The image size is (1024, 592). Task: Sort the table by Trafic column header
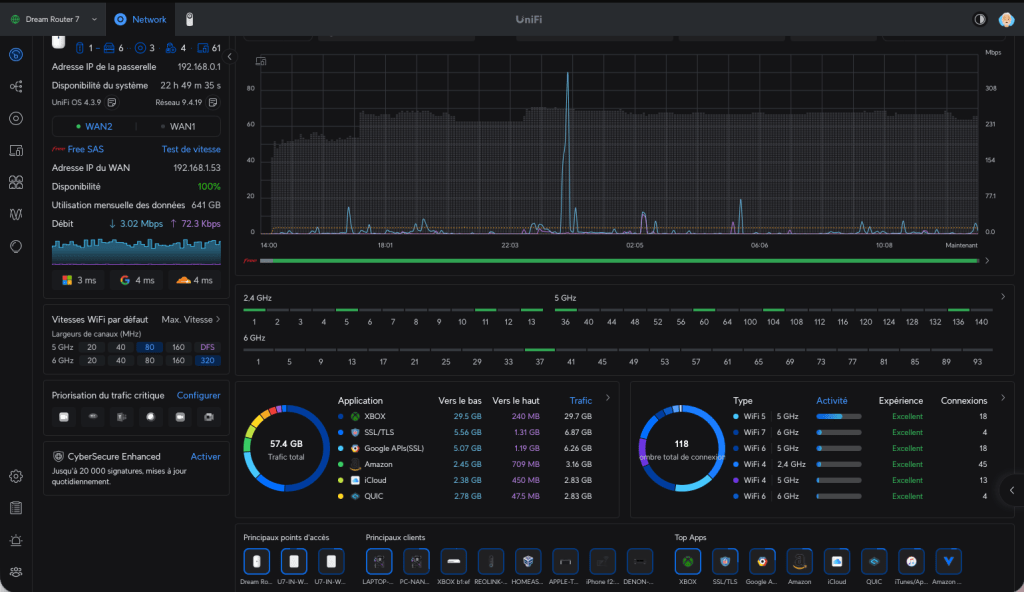click(580, 400)
